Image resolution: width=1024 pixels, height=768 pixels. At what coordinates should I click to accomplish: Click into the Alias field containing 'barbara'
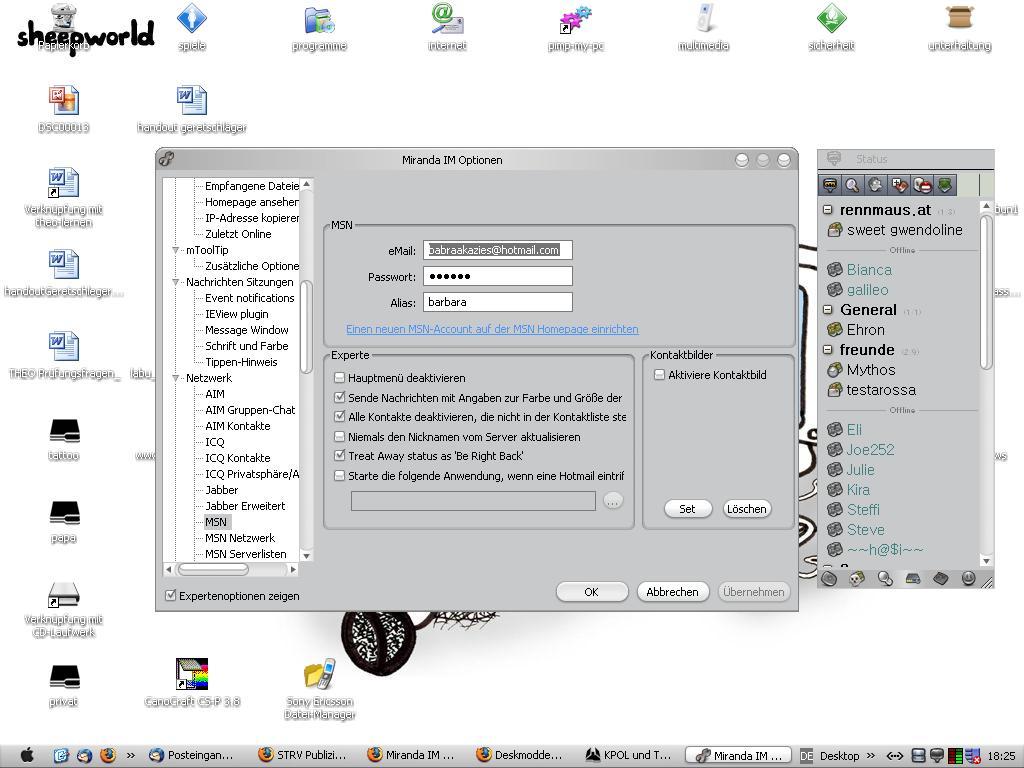coord(498,302)
